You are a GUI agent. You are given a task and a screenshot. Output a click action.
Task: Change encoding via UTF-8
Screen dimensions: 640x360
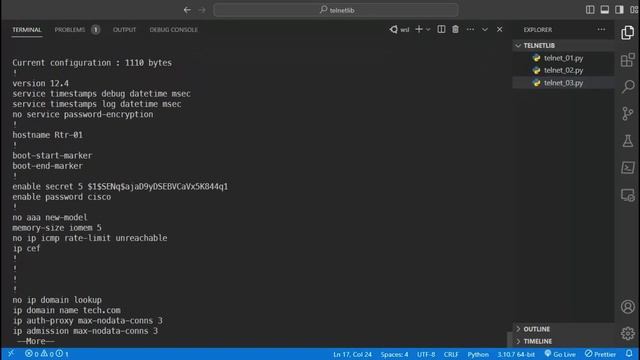point(426,354)
